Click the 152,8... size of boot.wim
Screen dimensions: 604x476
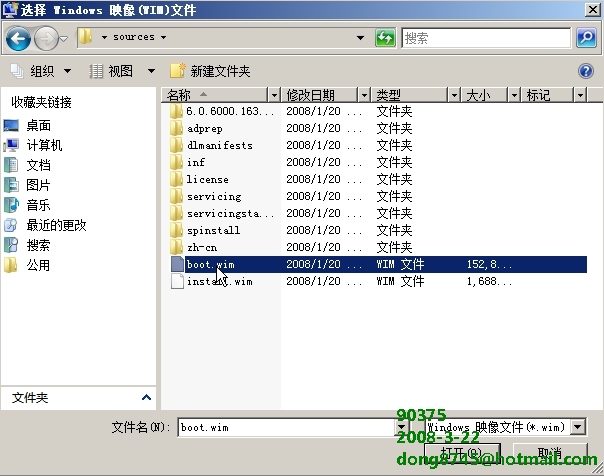489,265
